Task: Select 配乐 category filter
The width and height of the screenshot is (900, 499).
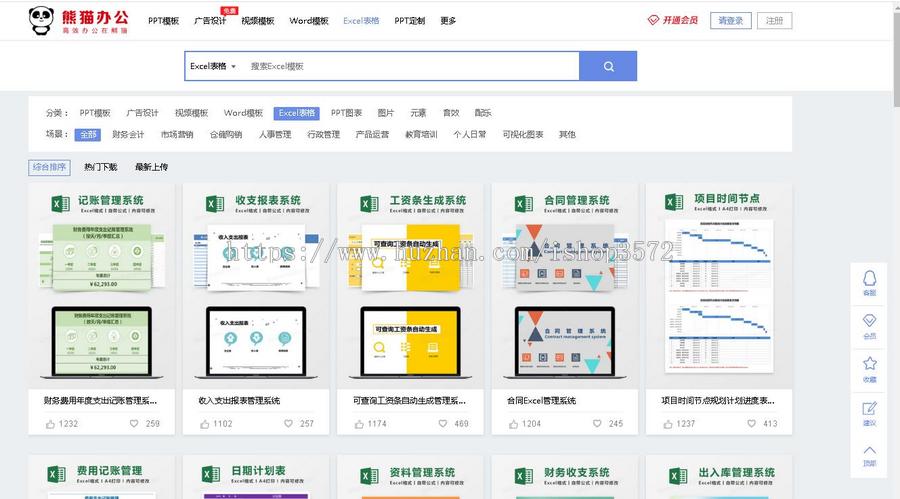Action: point(483,113)
